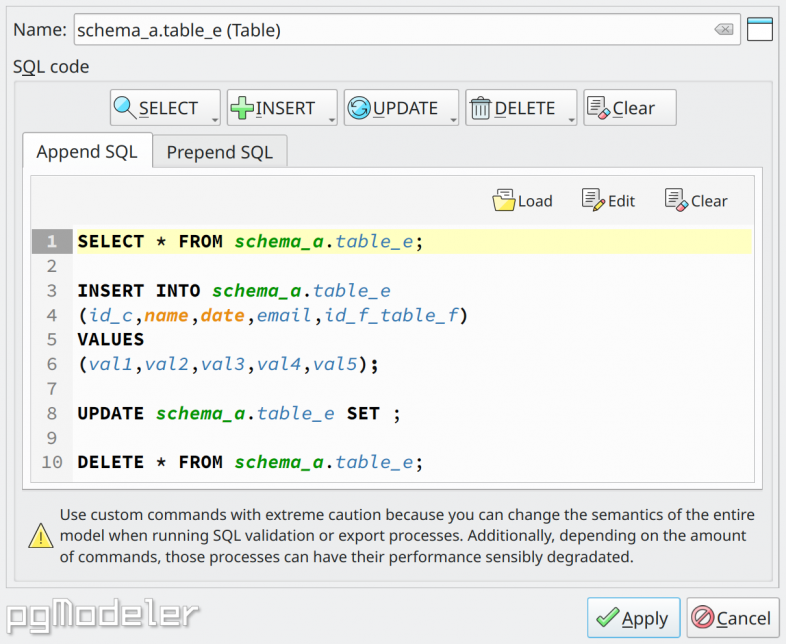Click the green plus INSERT icon
This screenshot has height=644, width=786.
click(243, 108)
